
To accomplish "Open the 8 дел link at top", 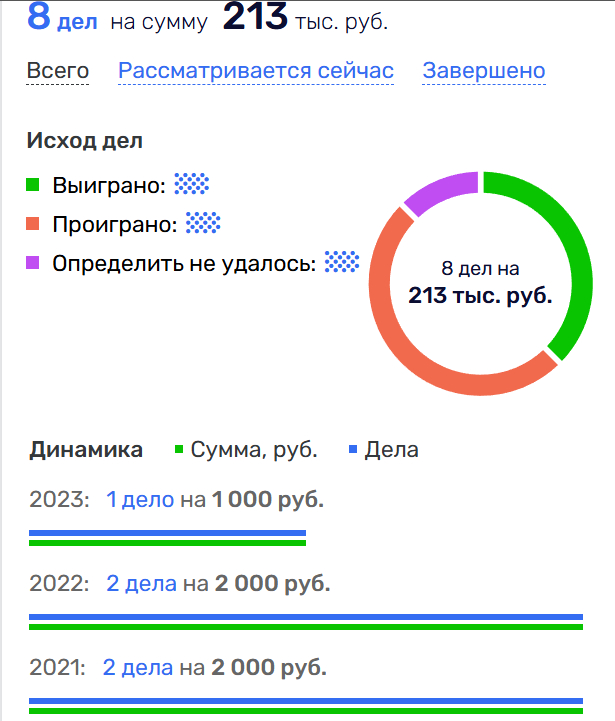I will 61,19.
